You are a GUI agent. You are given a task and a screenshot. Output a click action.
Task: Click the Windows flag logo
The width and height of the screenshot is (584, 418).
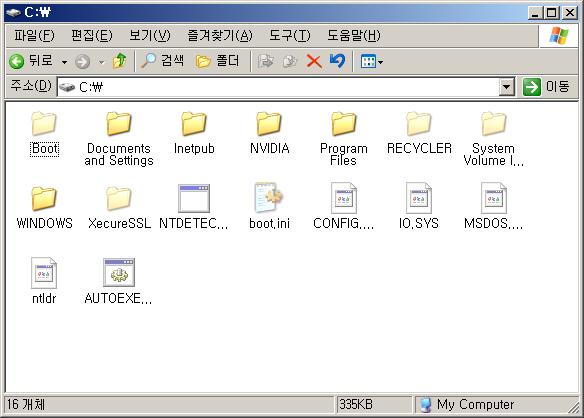click(559, 36)
